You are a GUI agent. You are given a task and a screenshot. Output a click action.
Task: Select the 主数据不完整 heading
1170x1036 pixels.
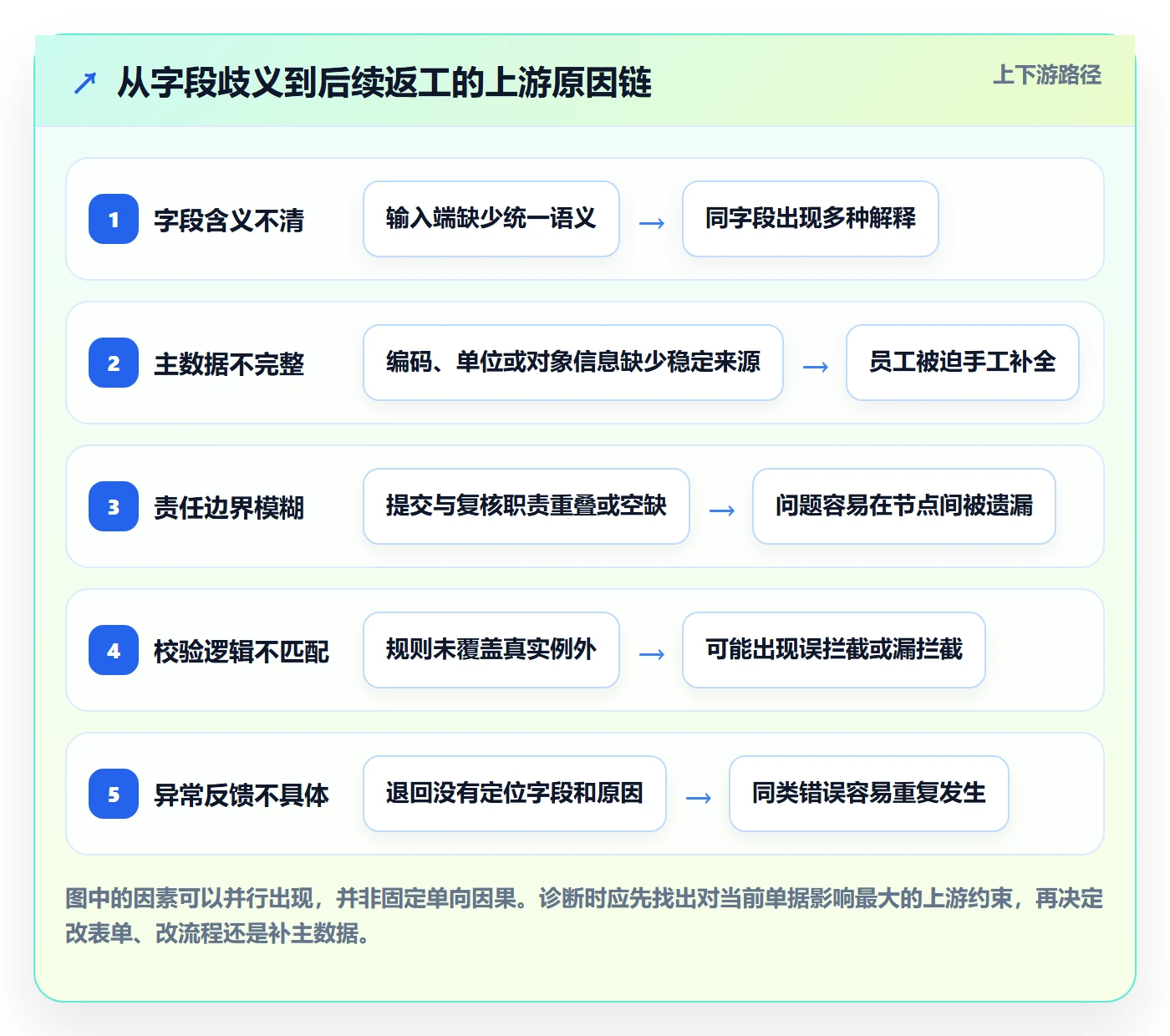coord(229,364)
